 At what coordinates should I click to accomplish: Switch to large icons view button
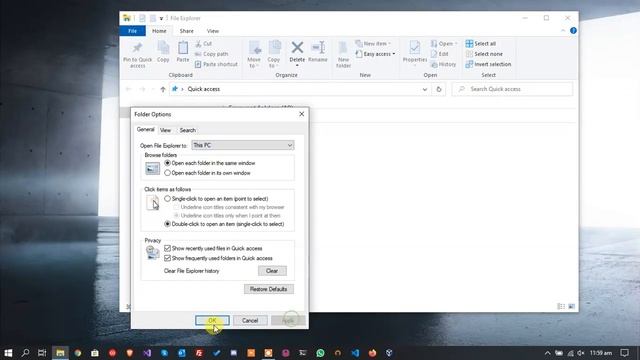point(571,306)
